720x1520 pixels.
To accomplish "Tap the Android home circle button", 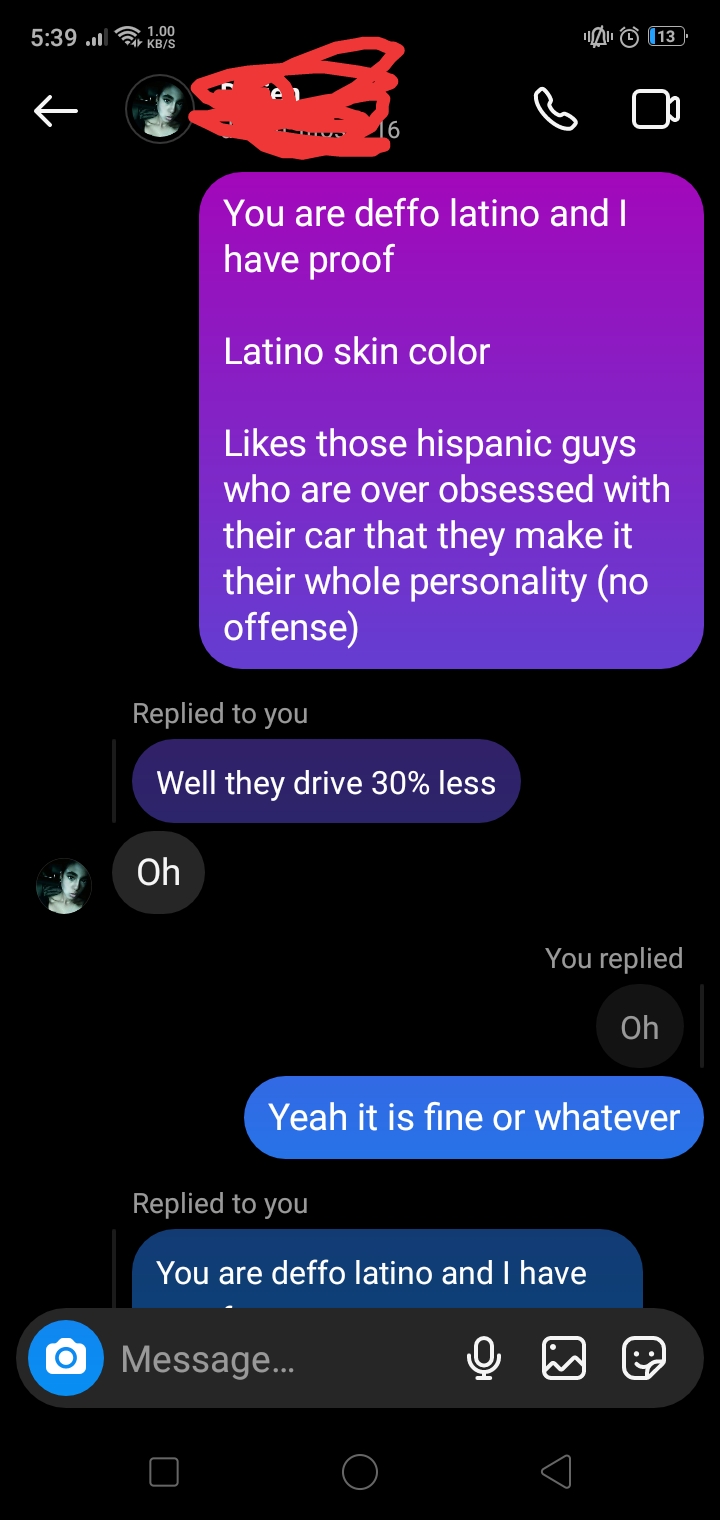I will point(360,1471).
